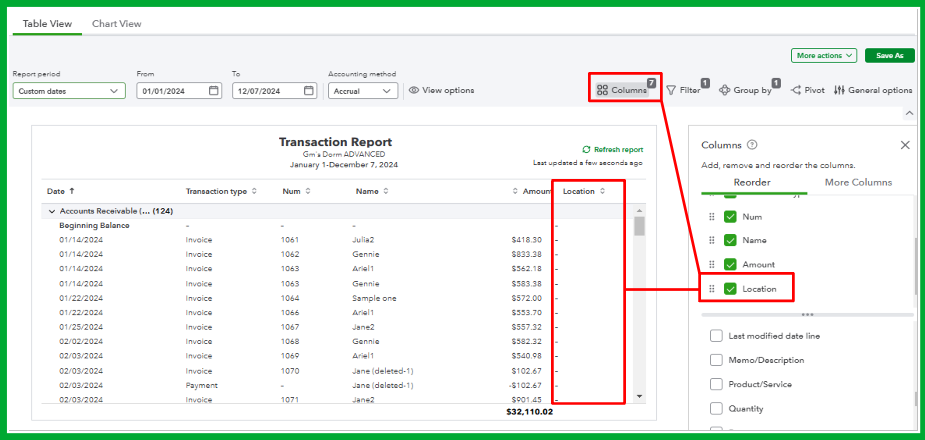Click invoice number 1068
This screenshot has width=925, height=440.
tap(290, 342)
